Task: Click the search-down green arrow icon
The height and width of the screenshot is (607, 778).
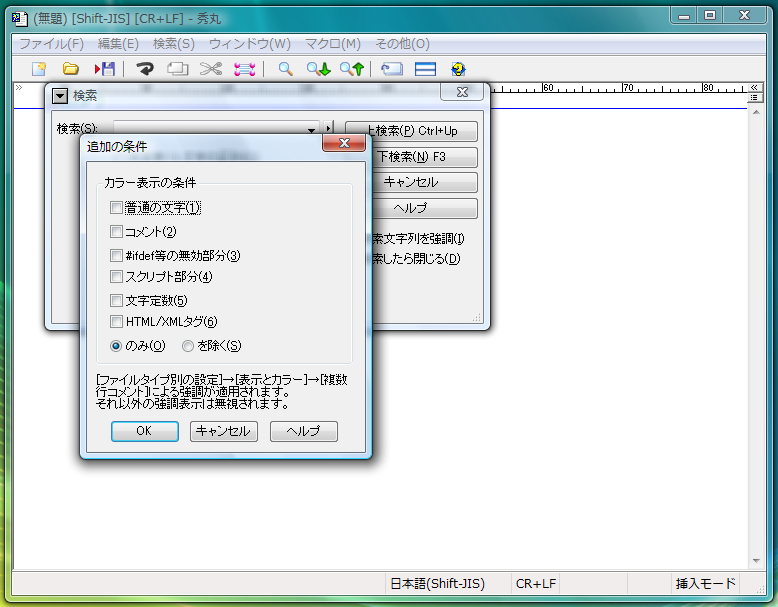Action: pos(319,68)
